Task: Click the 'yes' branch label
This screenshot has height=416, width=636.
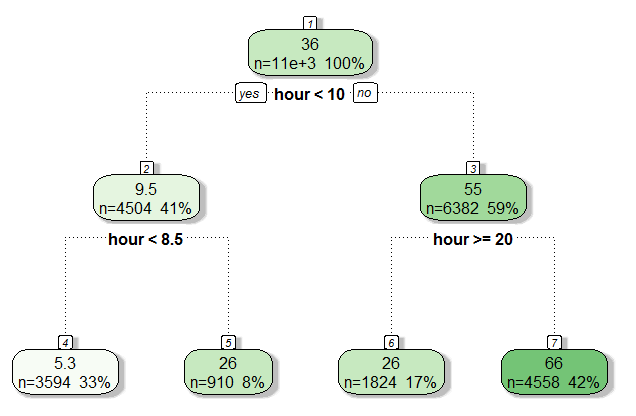Action: point(251,93)
